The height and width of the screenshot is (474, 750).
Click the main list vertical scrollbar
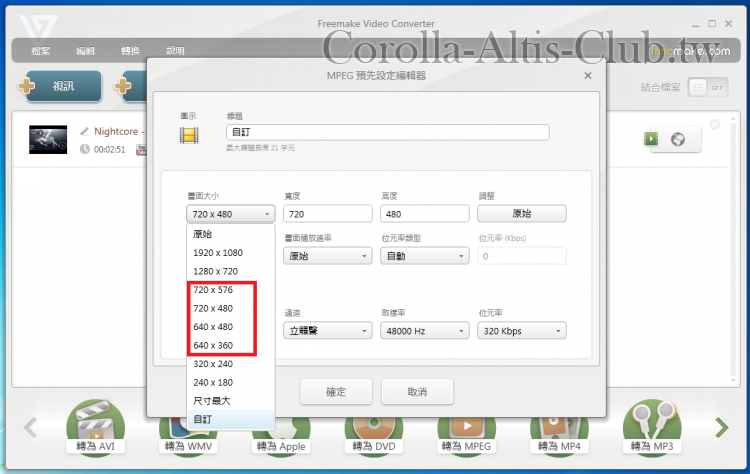coord(733,249)
